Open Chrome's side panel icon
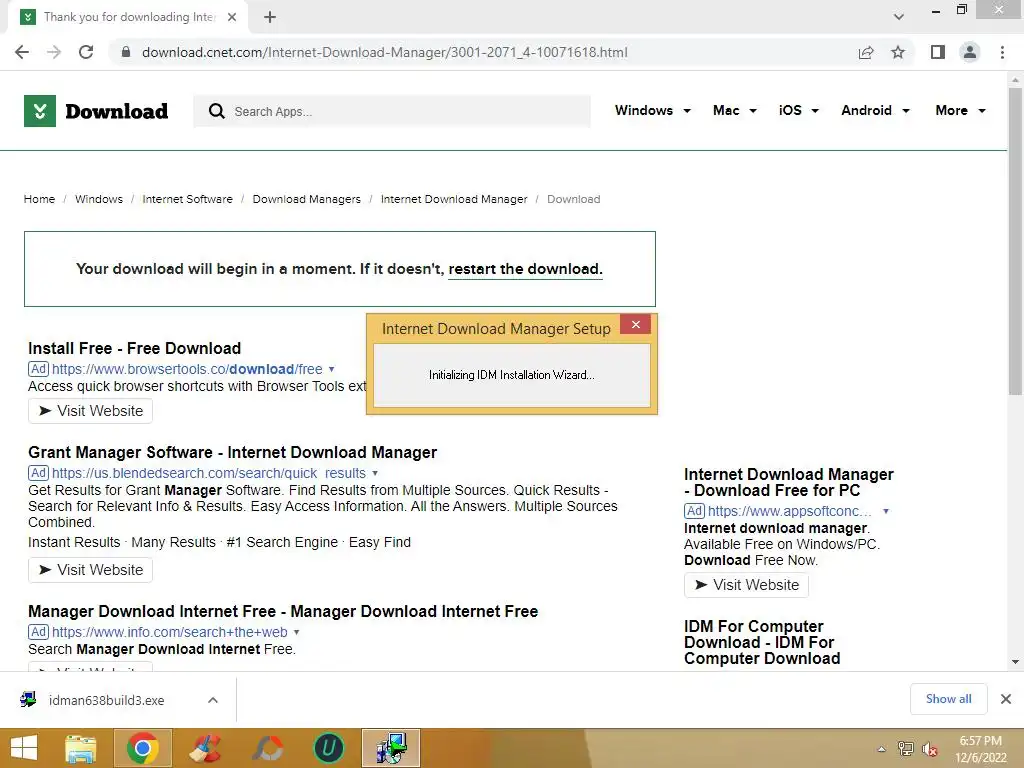This screenshot has height=768, width=1024. [938, 52]
